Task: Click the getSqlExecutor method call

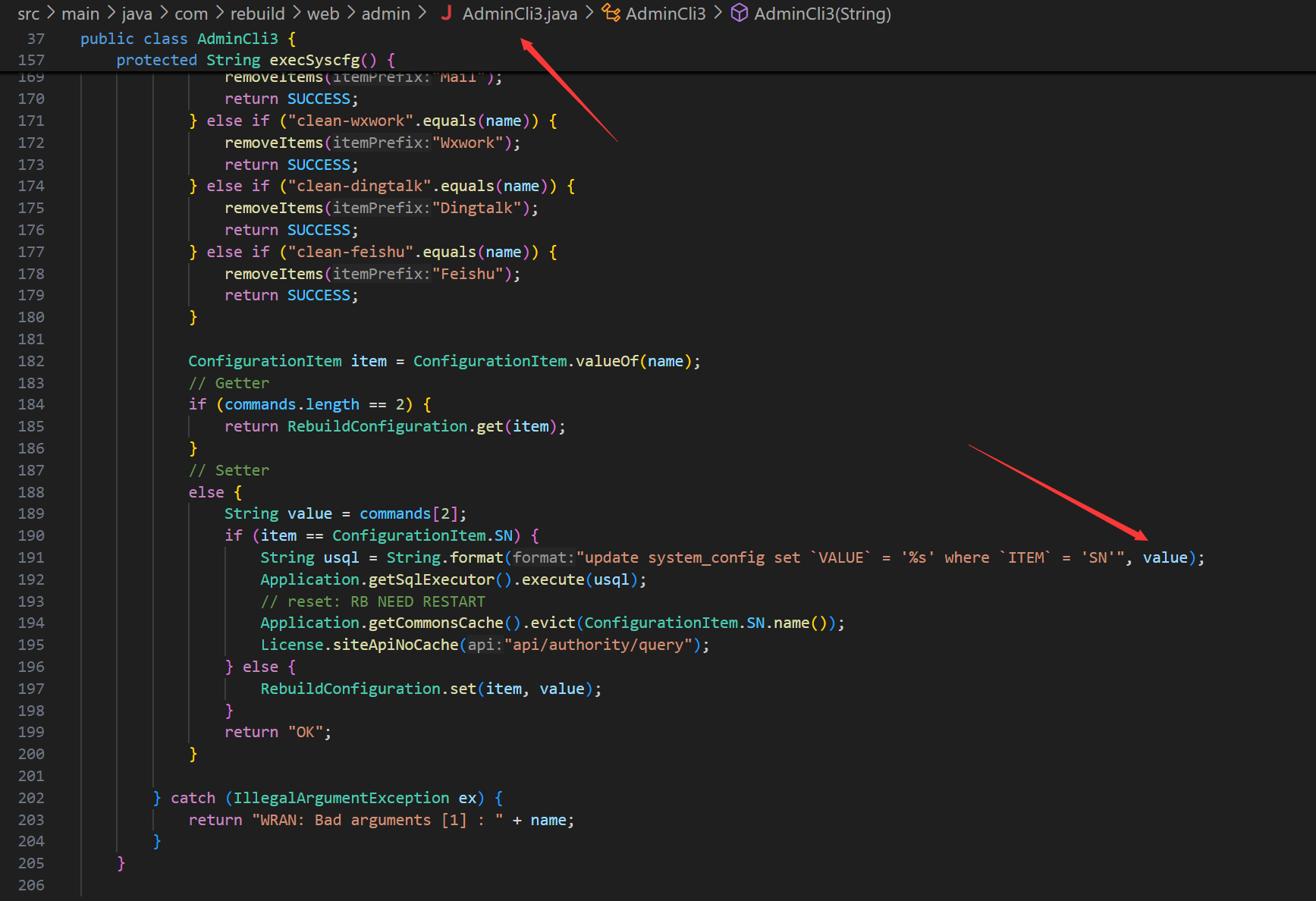Action: 431,579
